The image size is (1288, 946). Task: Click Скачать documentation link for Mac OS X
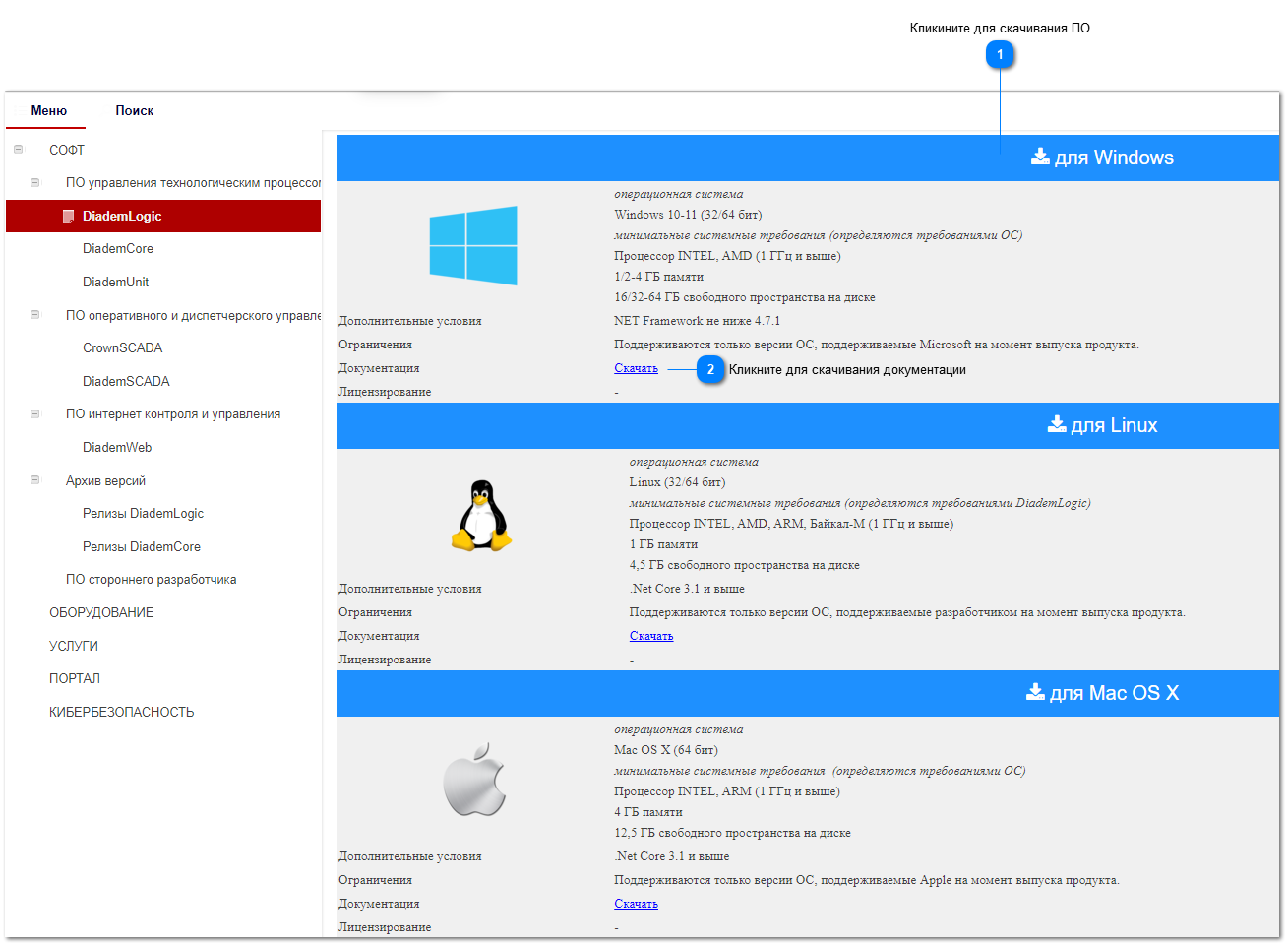pyautogui.click(x=636, y=904)
